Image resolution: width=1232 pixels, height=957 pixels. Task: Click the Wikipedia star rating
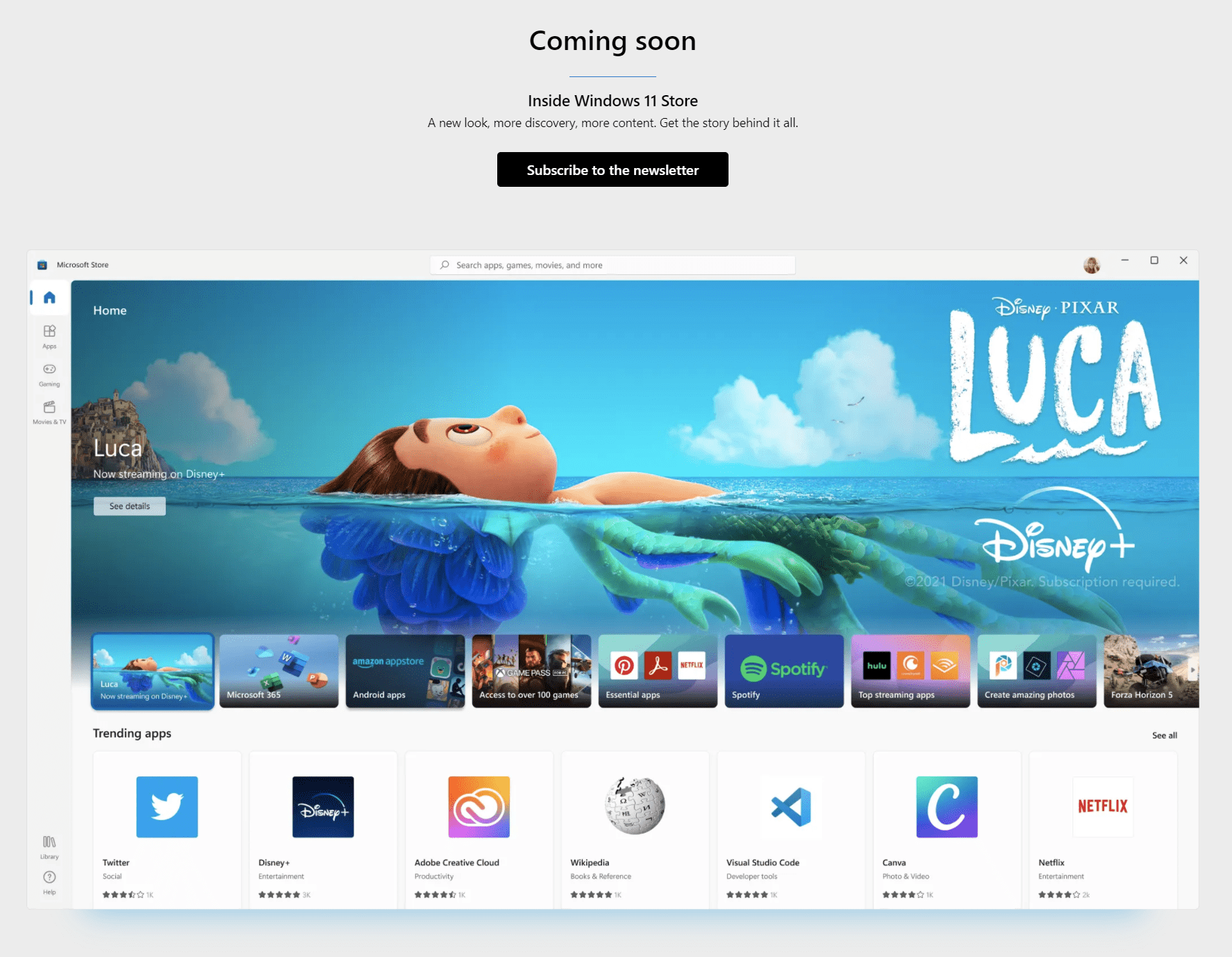[591, 894]
